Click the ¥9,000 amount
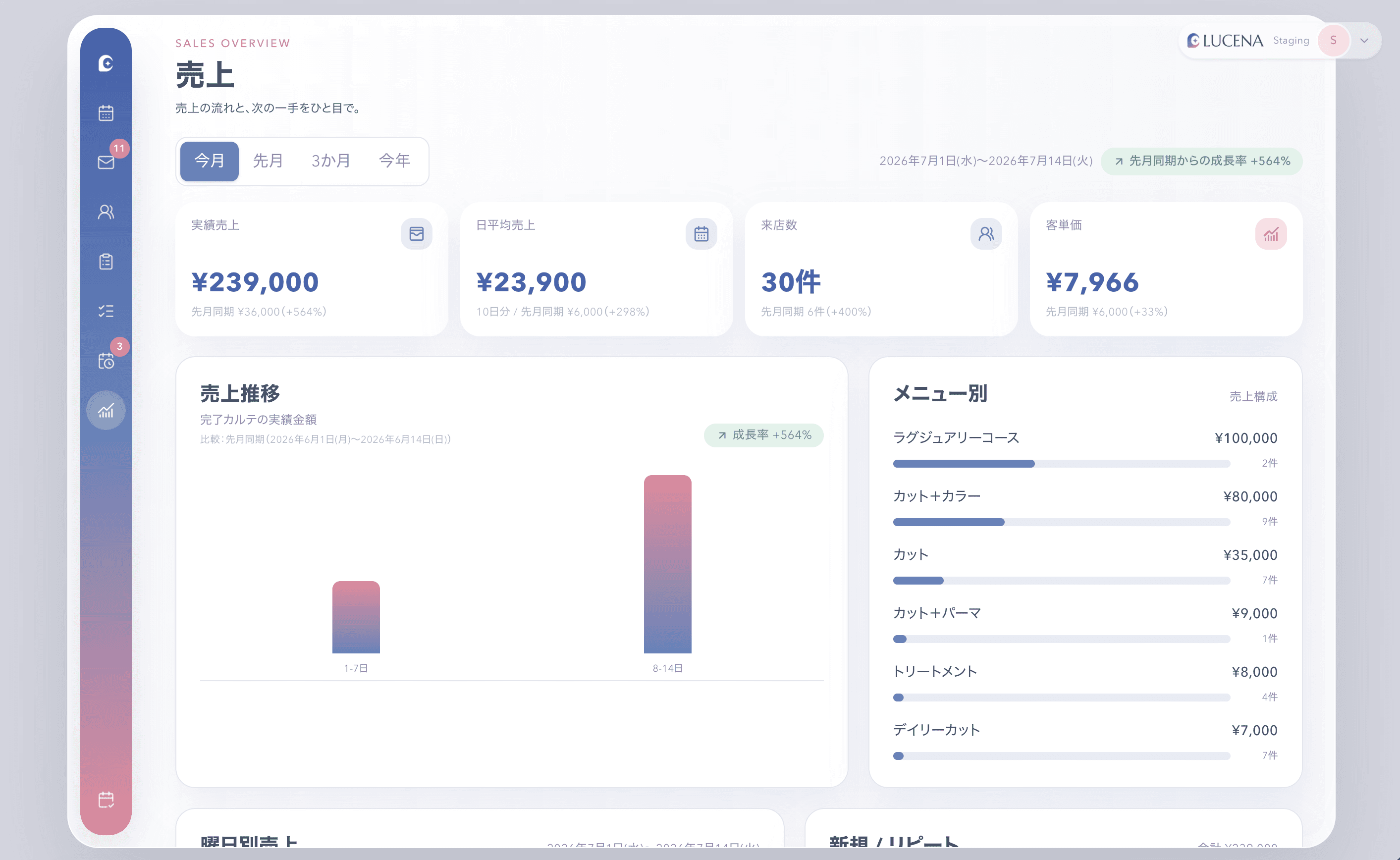The width and height of the screenshot is (1400, 860). tap(1254, 614)
